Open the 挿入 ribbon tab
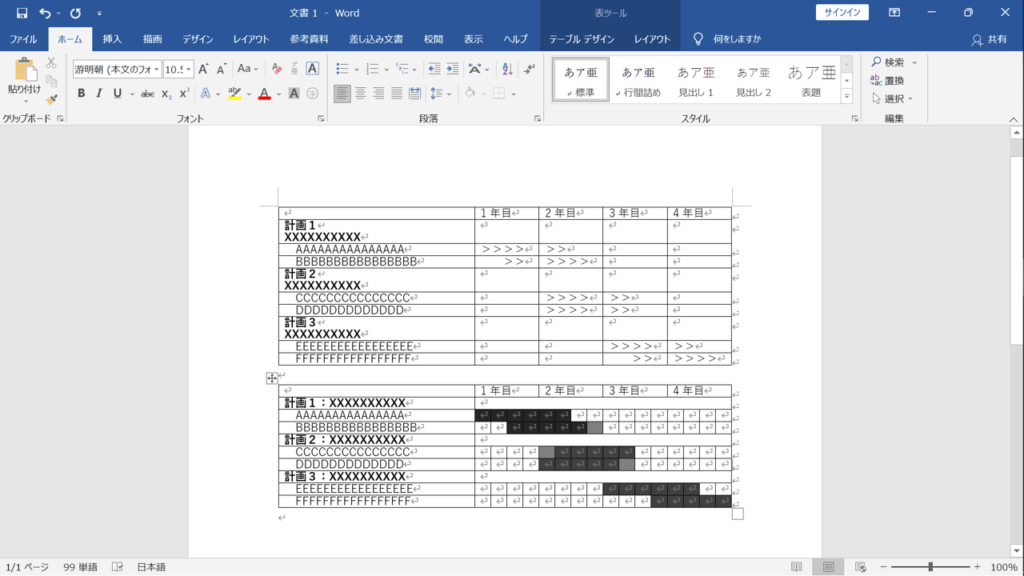This screenshot has width=1024, height=576. tap(112, 39)
